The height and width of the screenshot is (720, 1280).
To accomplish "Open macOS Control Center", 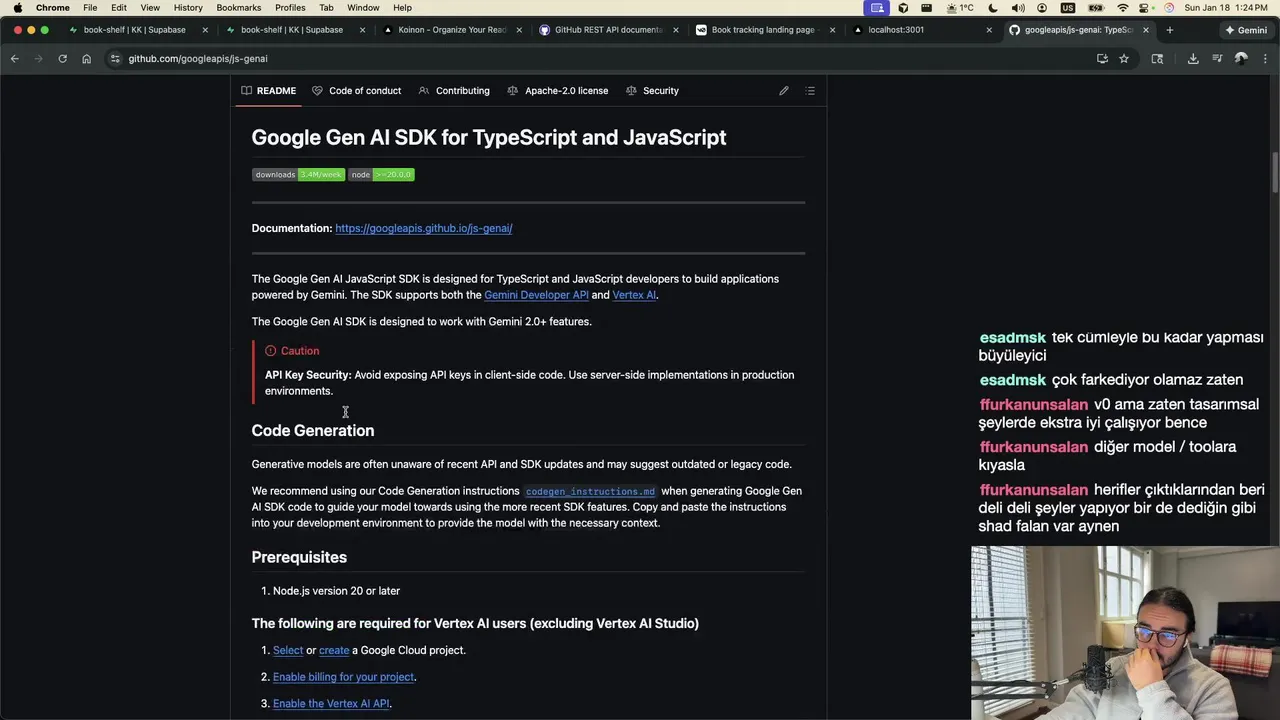I will [x=1146, y=7].
